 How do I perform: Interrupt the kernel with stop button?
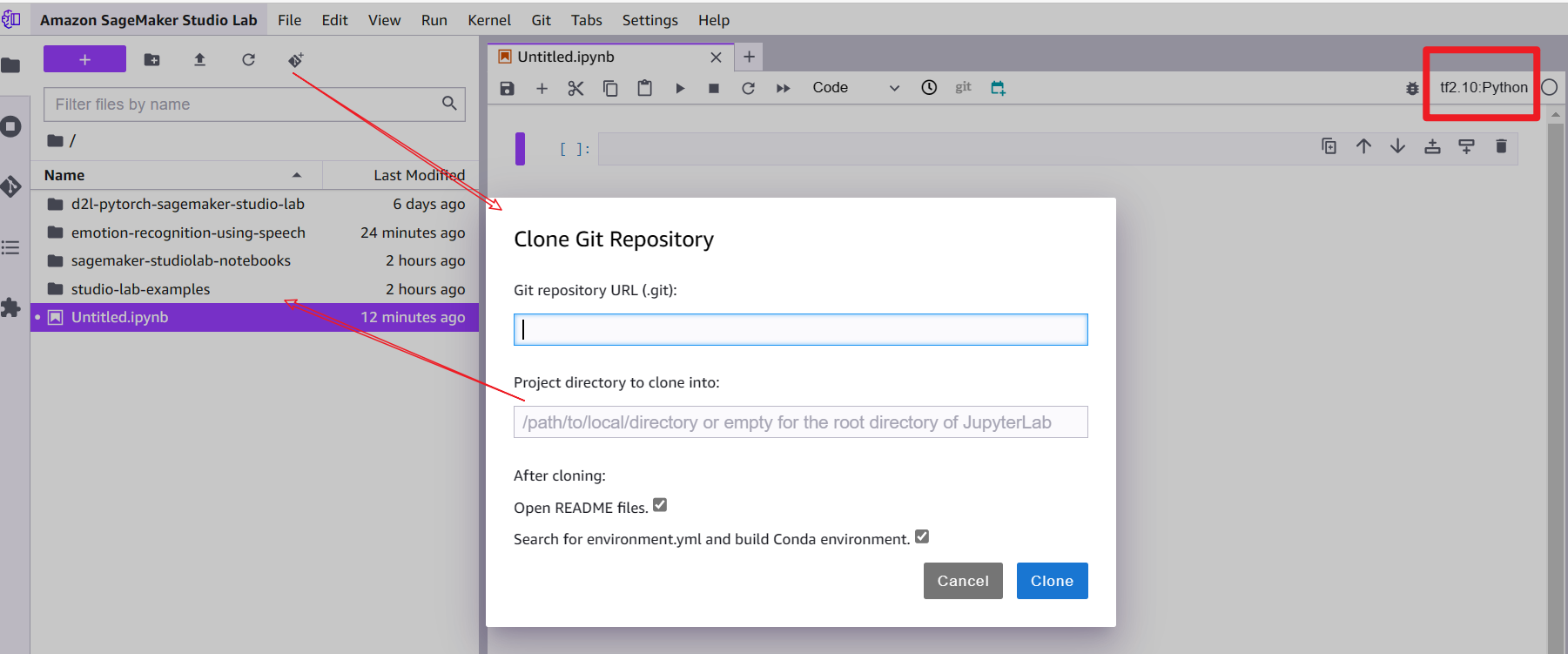tap(714, 88)
